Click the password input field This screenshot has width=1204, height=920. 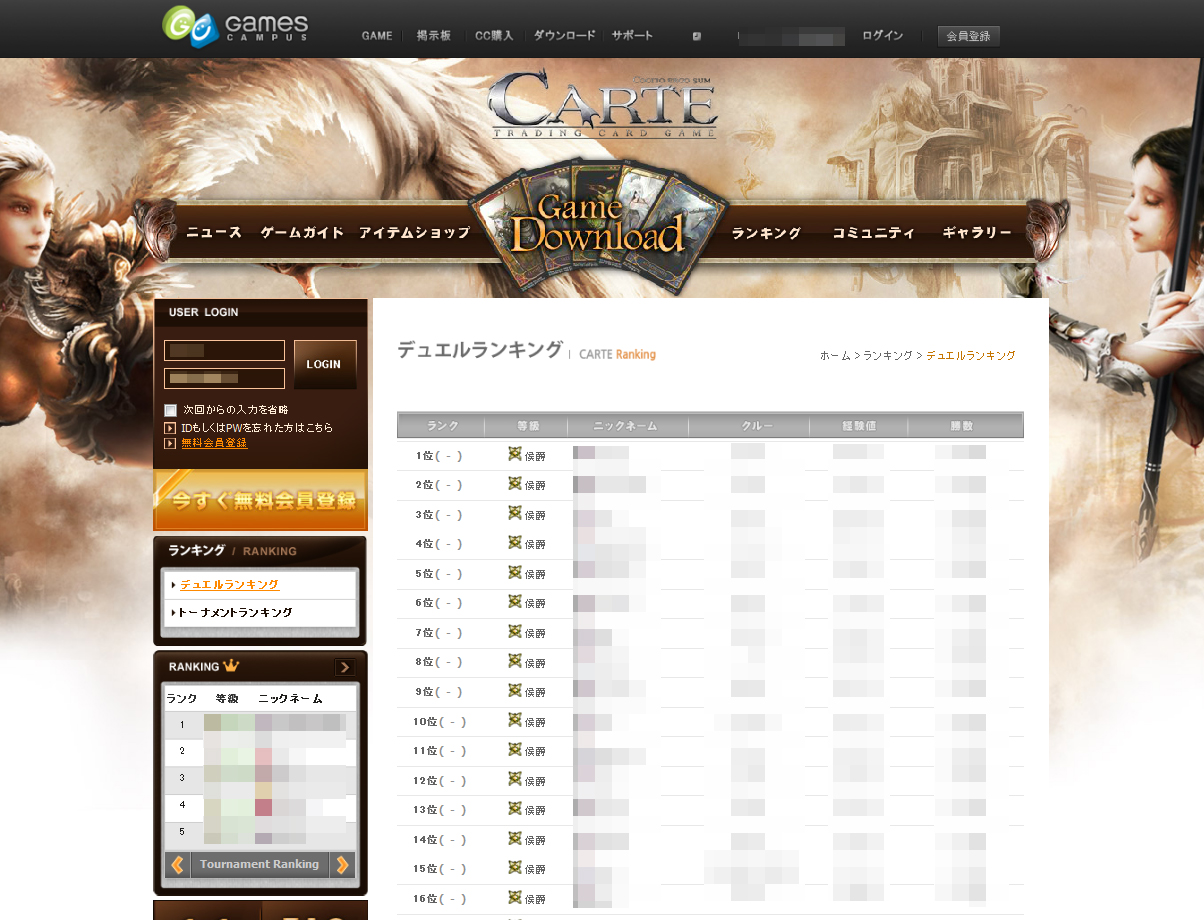pyautogui.click(x=225, y=378)
